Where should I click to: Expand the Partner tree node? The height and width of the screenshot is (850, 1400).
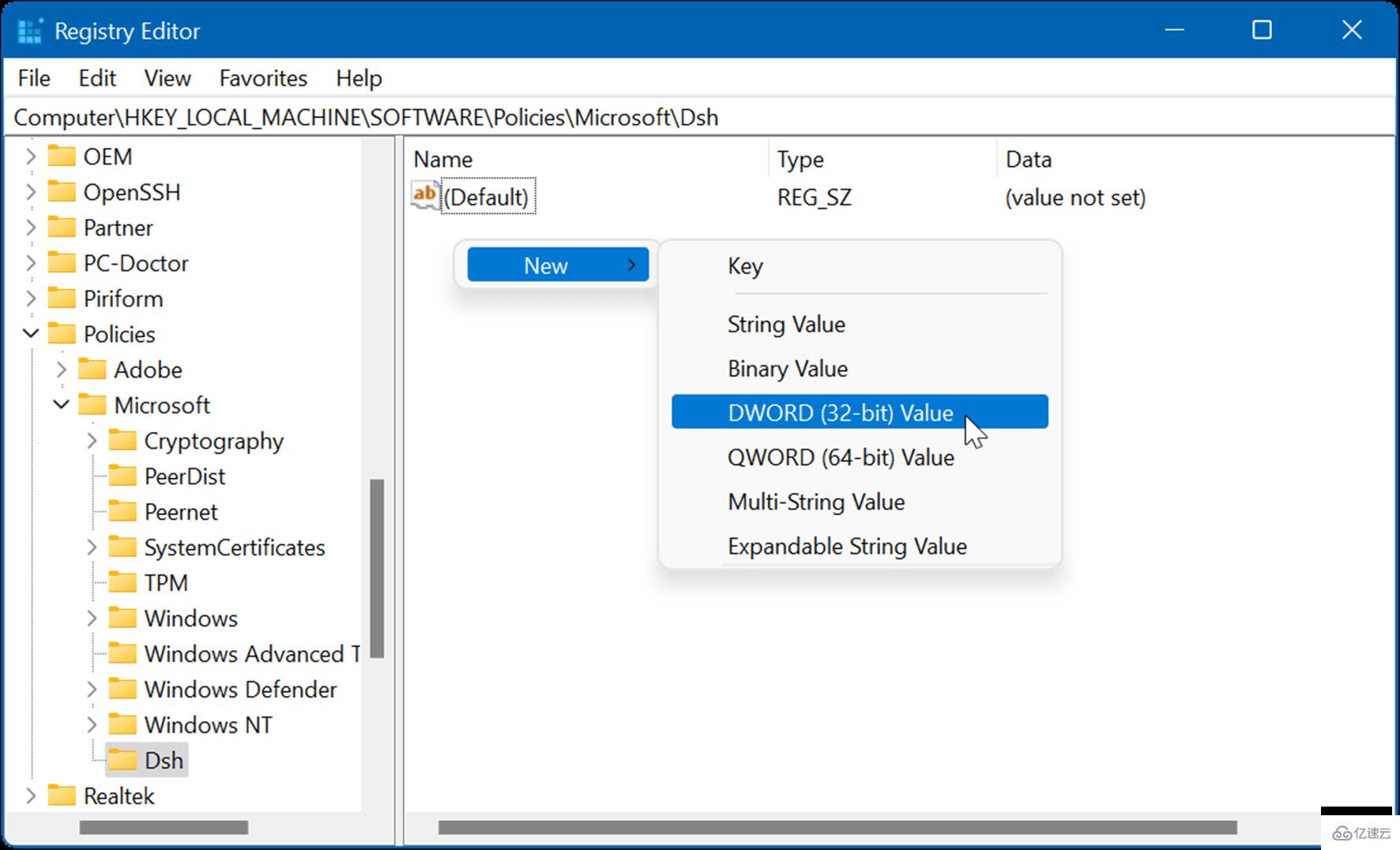tap(31, 228)
